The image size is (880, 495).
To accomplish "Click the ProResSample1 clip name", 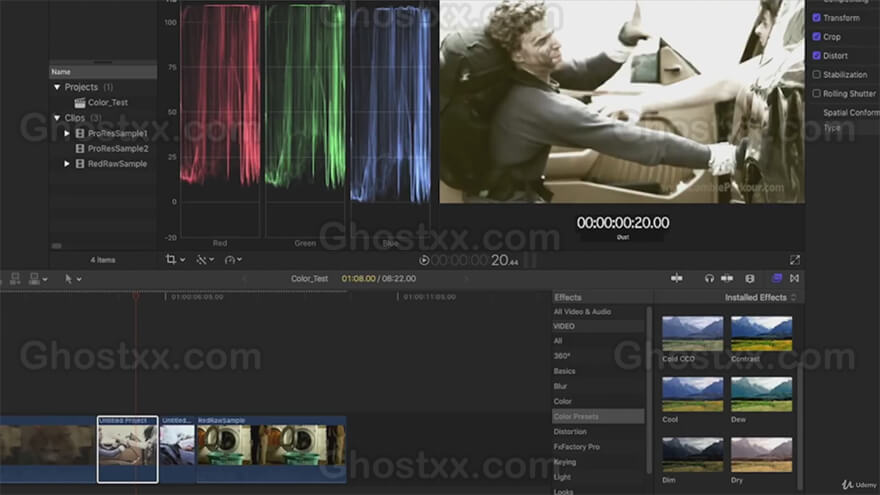I will pos(117,134).
